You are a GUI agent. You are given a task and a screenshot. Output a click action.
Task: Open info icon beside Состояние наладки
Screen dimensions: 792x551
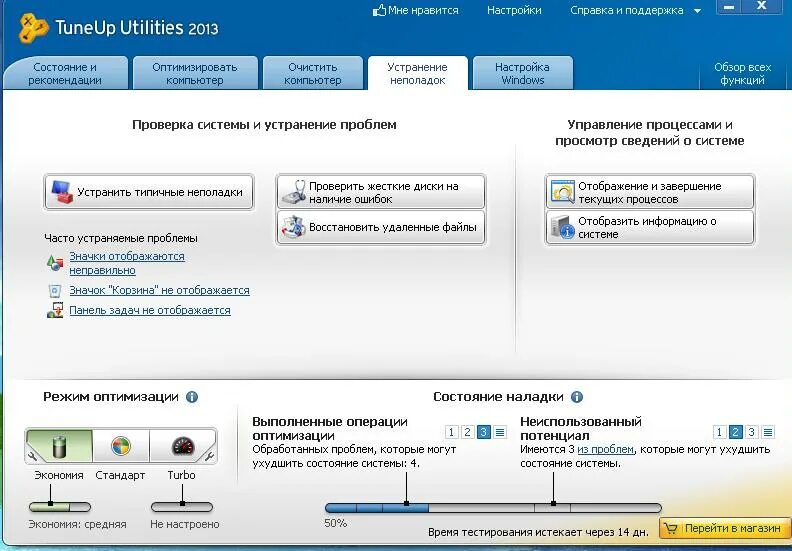click(x=577, y=397)
